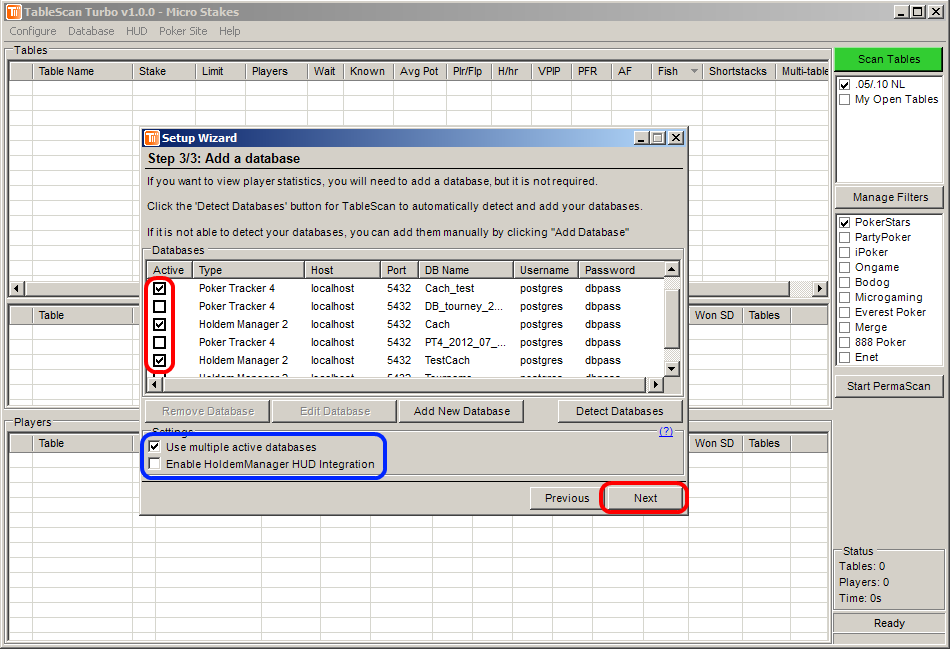Sort tables by Table Name column
Image resolution: width=950 pixels, height=649 pixels.
82,72
